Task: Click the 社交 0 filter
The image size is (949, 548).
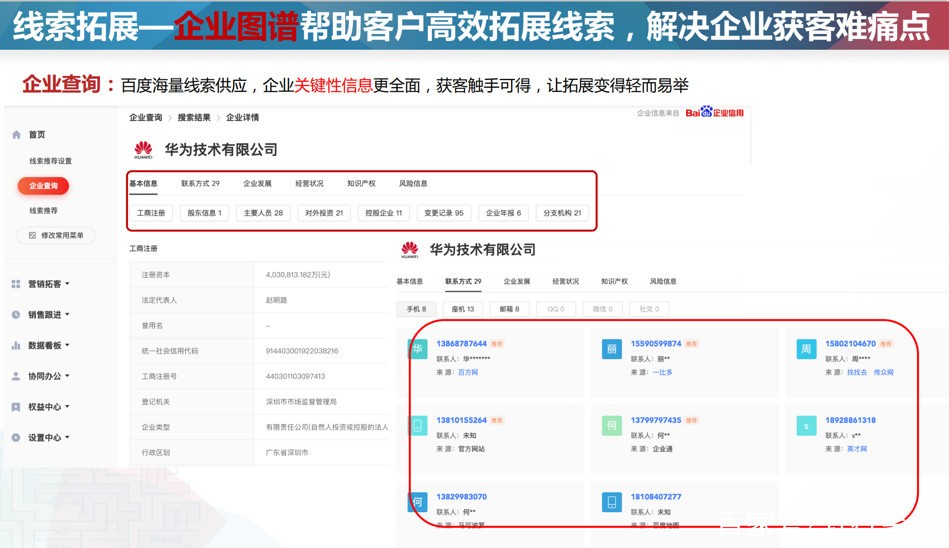Action: click(649, 309)
